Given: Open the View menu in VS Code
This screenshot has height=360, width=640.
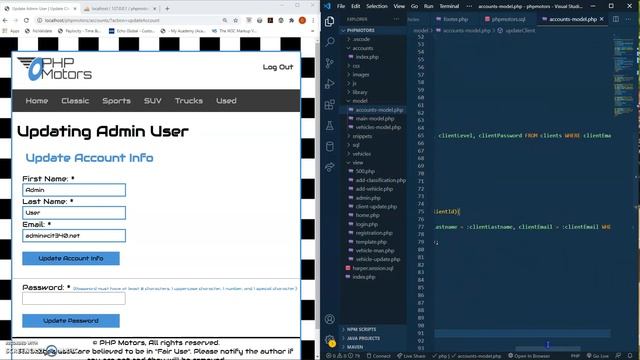Looking at the screenshot, I should (399, 6).
